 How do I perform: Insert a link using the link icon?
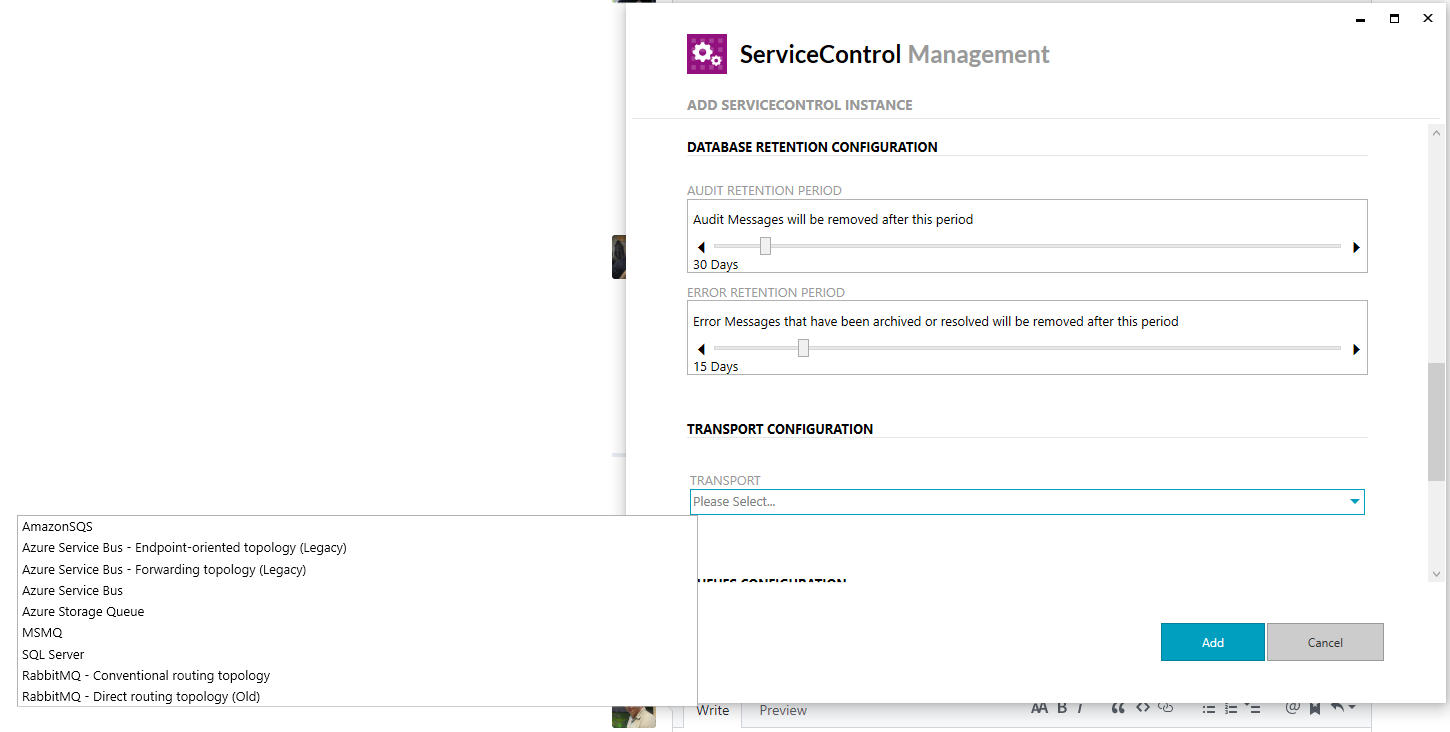tap(1165, 708)
